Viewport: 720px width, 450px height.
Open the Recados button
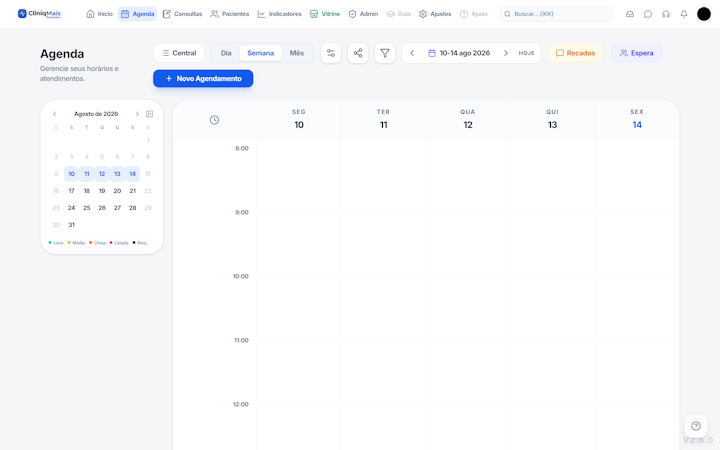click(575, 53)
